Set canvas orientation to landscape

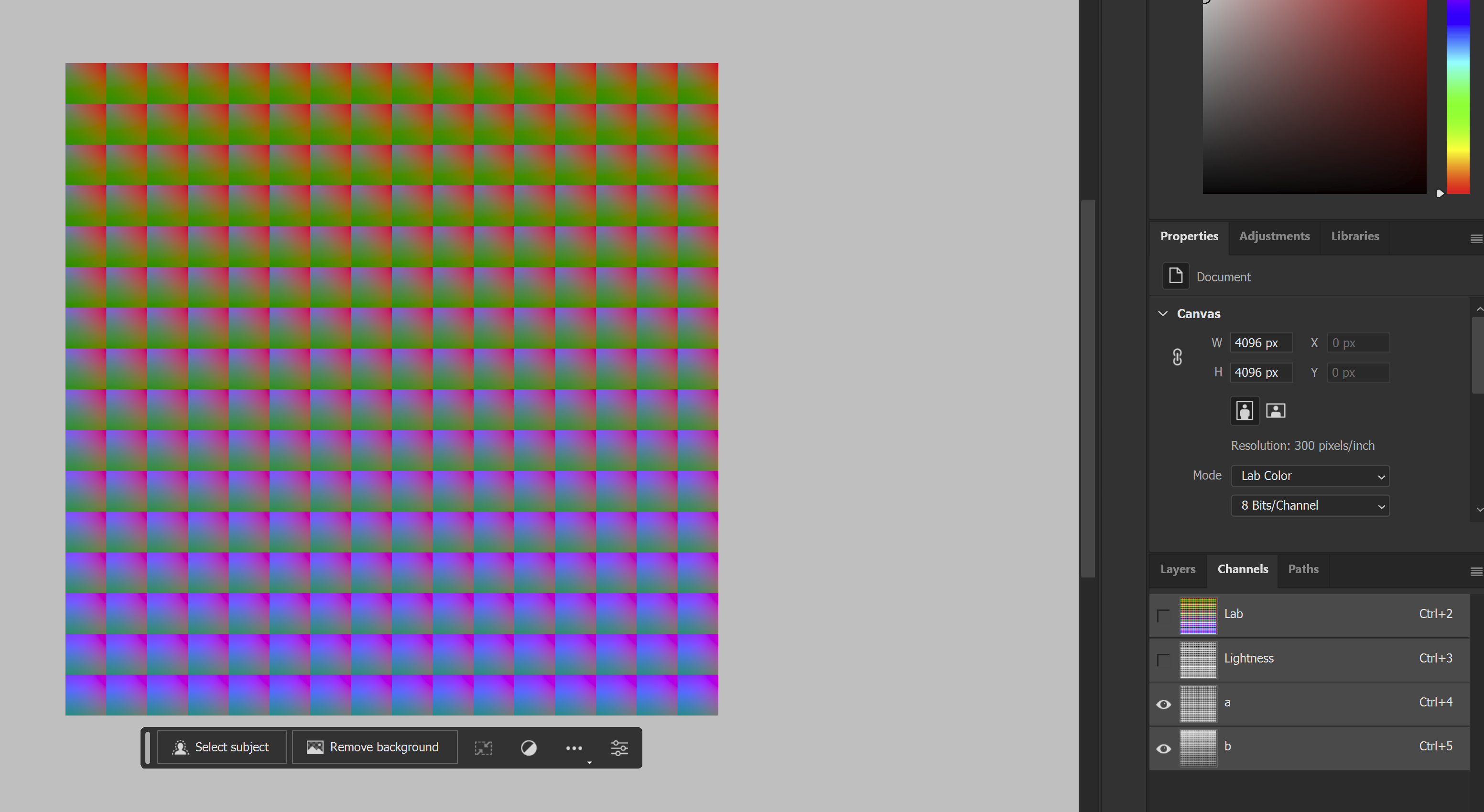pyautogui.click(x=1276, y=411)
